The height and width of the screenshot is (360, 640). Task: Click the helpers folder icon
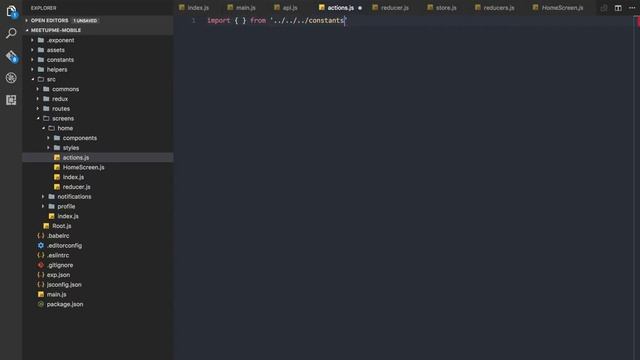coord(41,69)
